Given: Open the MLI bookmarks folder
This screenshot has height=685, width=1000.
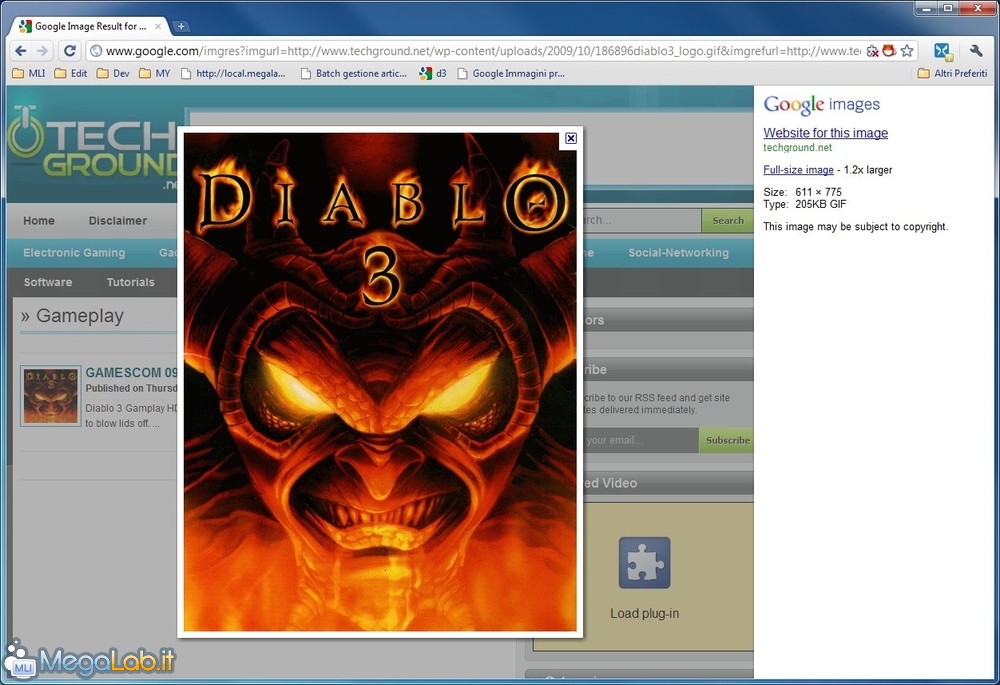Looking at the screenshot, I should point(28,73).
